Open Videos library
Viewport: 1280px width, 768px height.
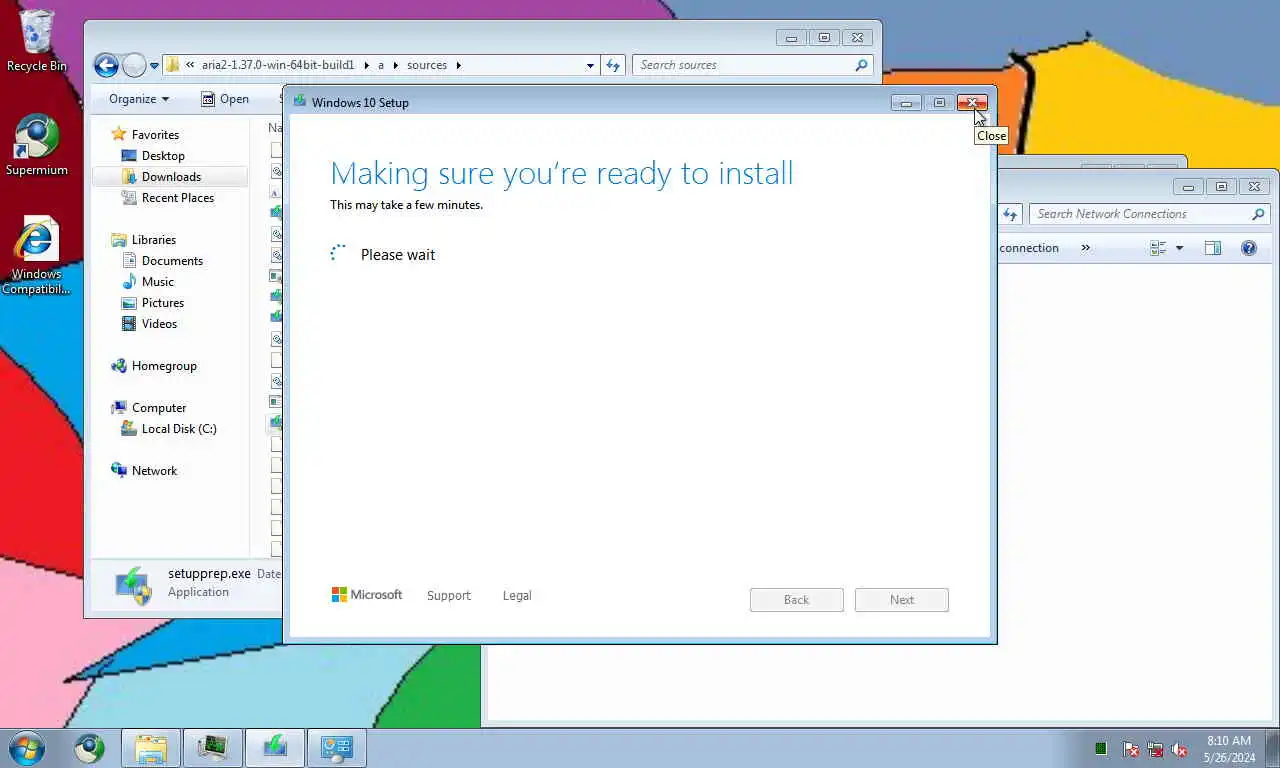pos(159,323)
